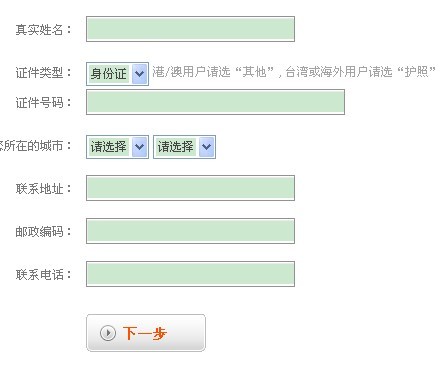
Task: Click the 证件类型 label text
Action: [39, 72]
